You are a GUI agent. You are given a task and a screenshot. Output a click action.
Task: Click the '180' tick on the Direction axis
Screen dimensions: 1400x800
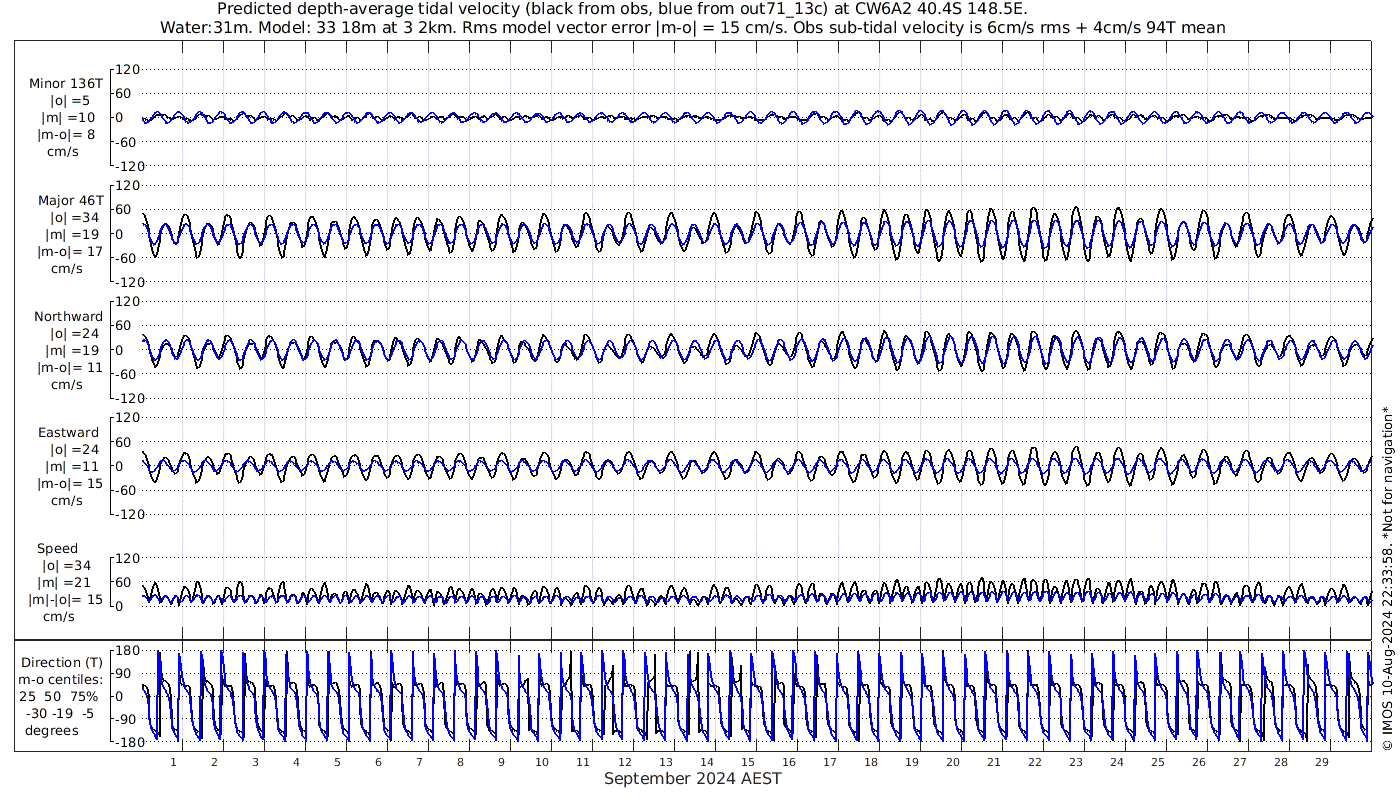(126, 651)
